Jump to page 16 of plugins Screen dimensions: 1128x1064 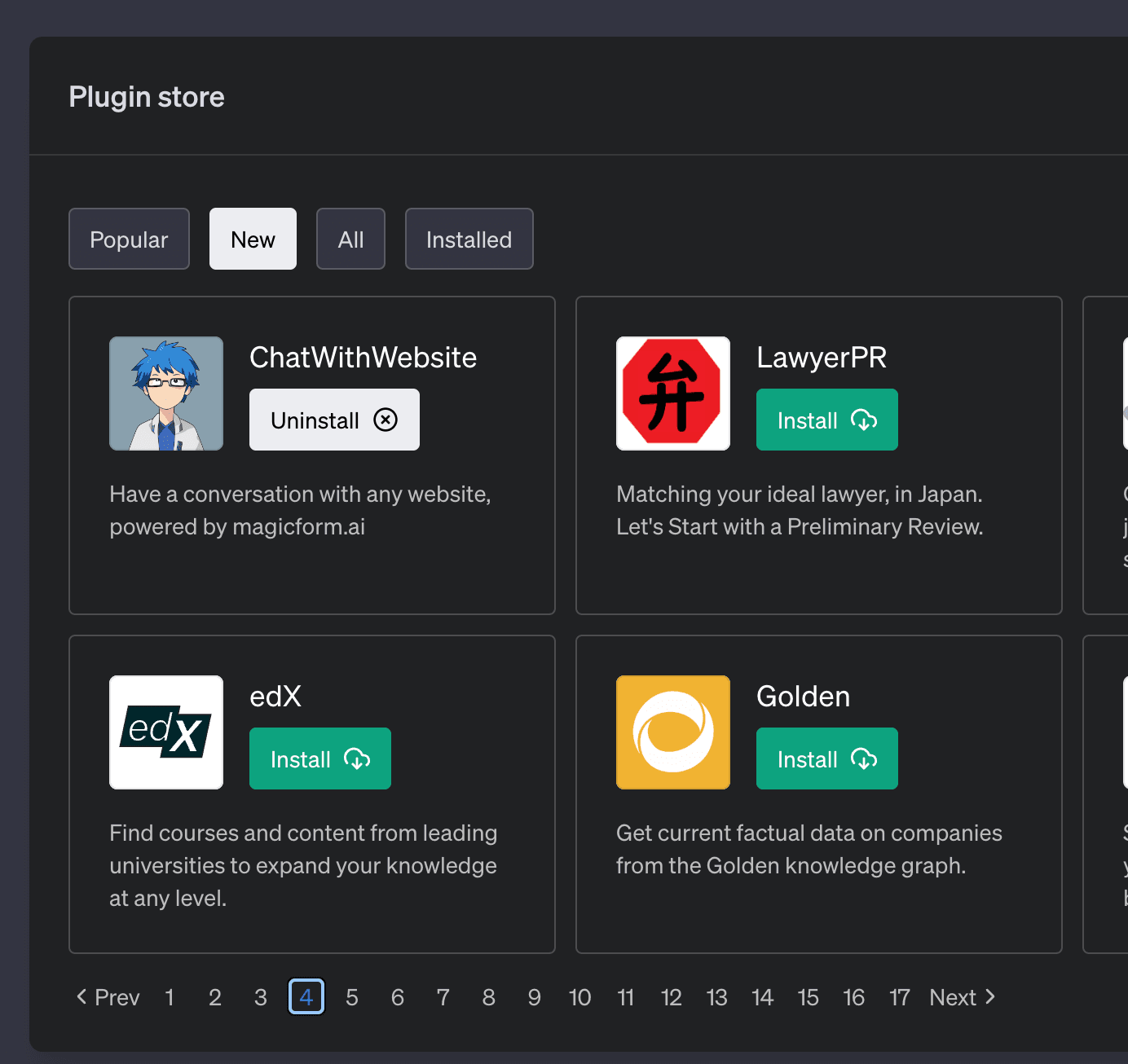(854, 997)
